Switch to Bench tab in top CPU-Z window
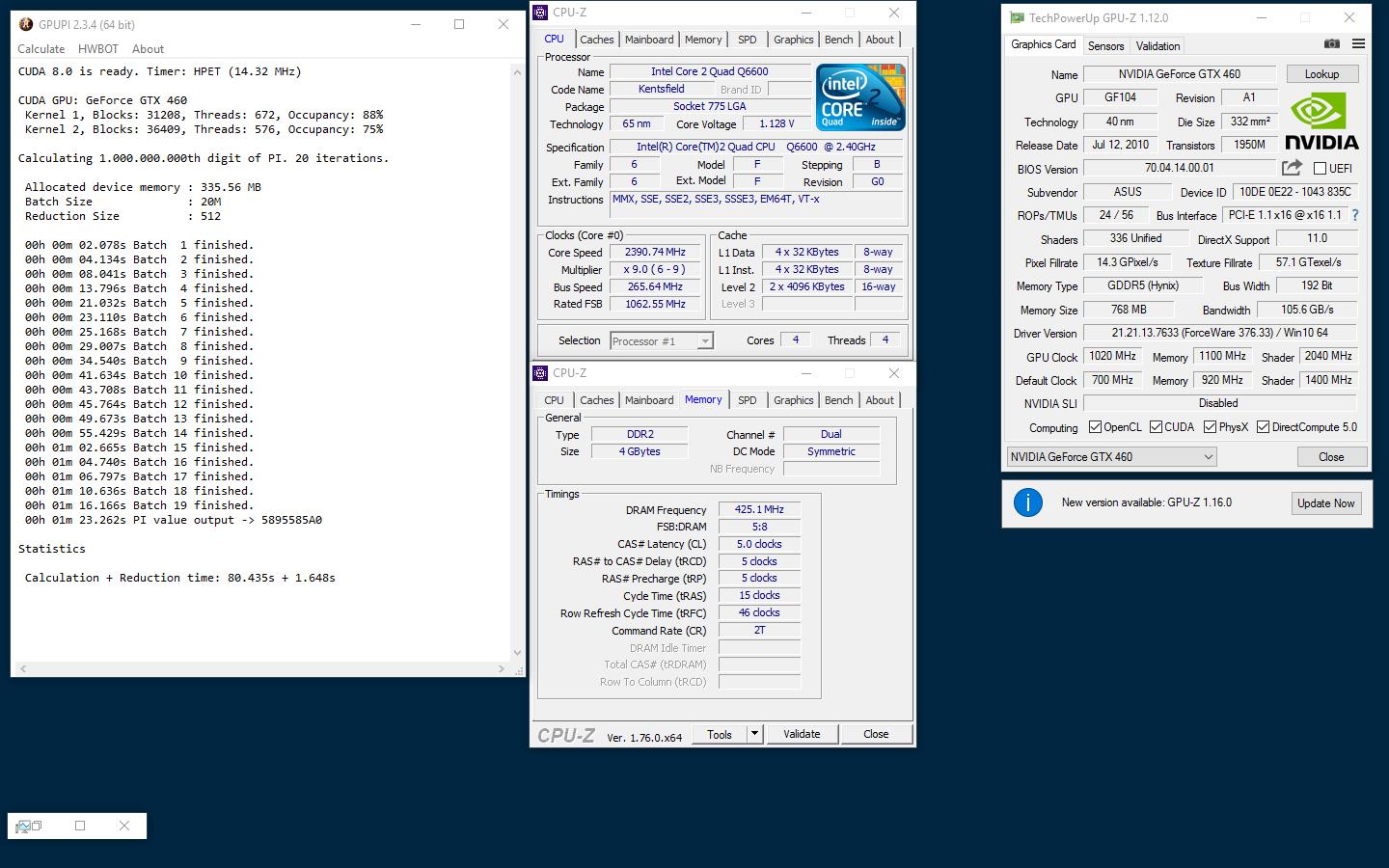The width and height of the screenshot is (1389, 868). [x=839, y=40]
